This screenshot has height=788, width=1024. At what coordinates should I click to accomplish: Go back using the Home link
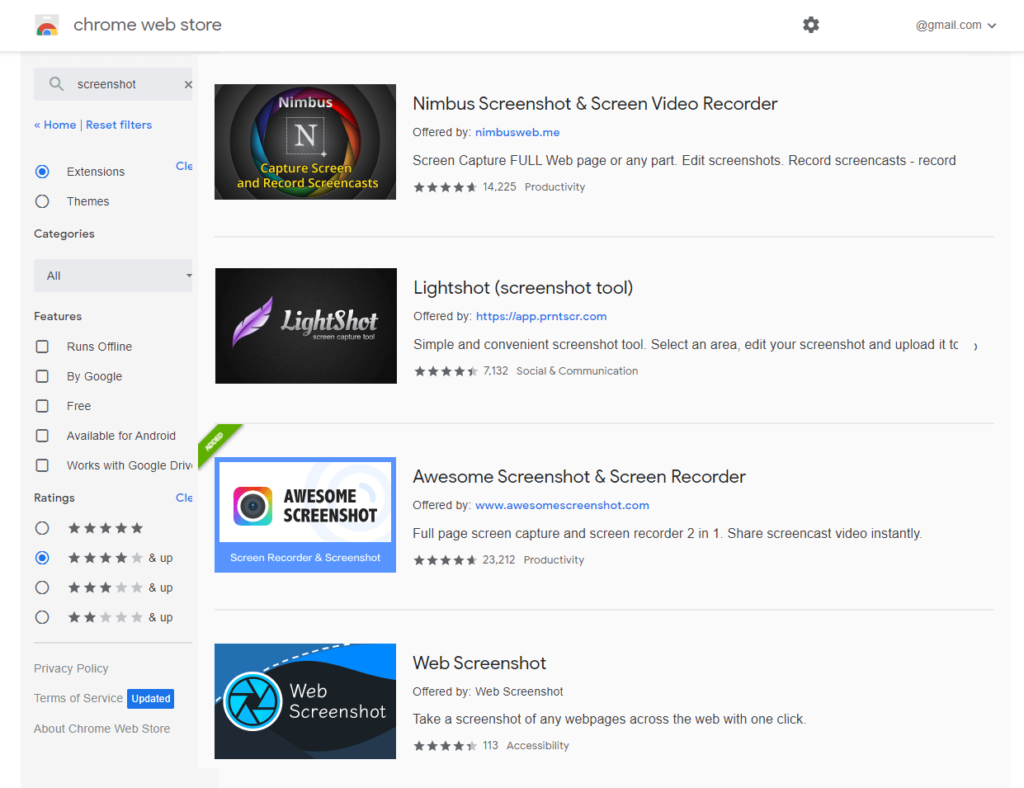click(x=54, y=124)
